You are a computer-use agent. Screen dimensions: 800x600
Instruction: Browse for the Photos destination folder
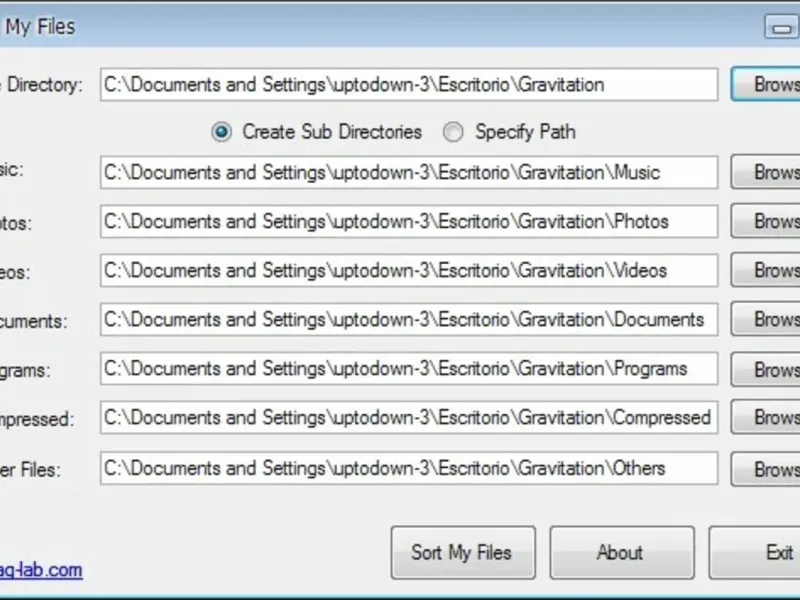(x=767, y=221)
